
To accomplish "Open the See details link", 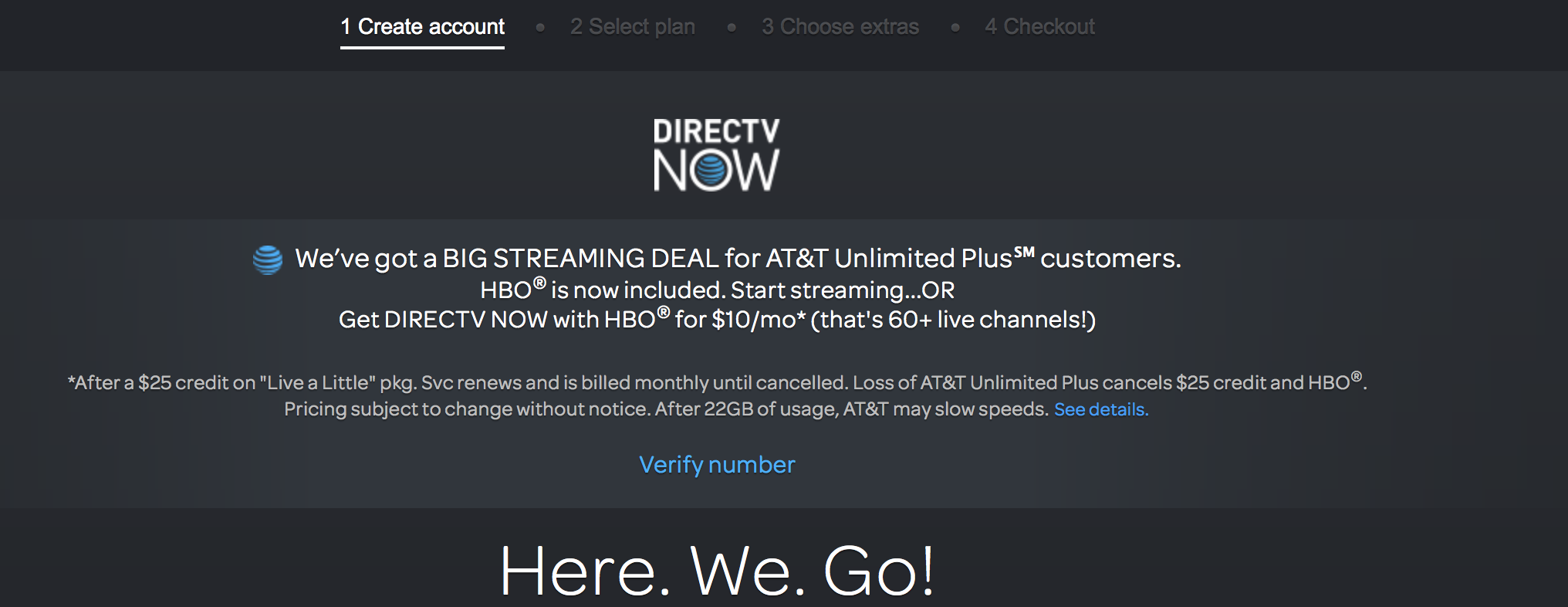I will tap(1101, 409).
